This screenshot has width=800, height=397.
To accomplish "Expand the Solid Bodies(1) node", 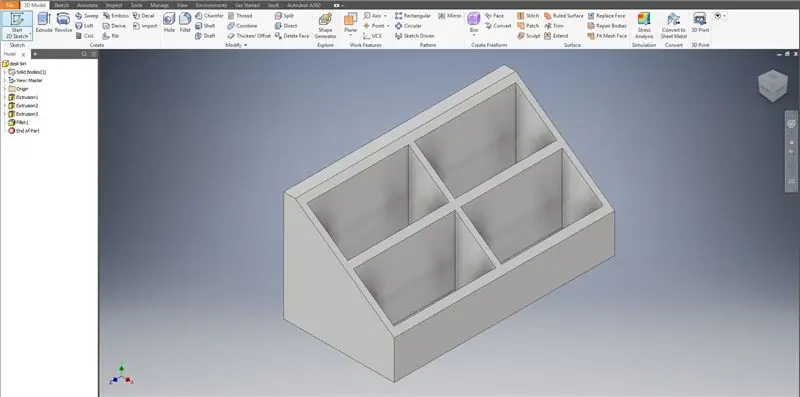I will (5, 72).
